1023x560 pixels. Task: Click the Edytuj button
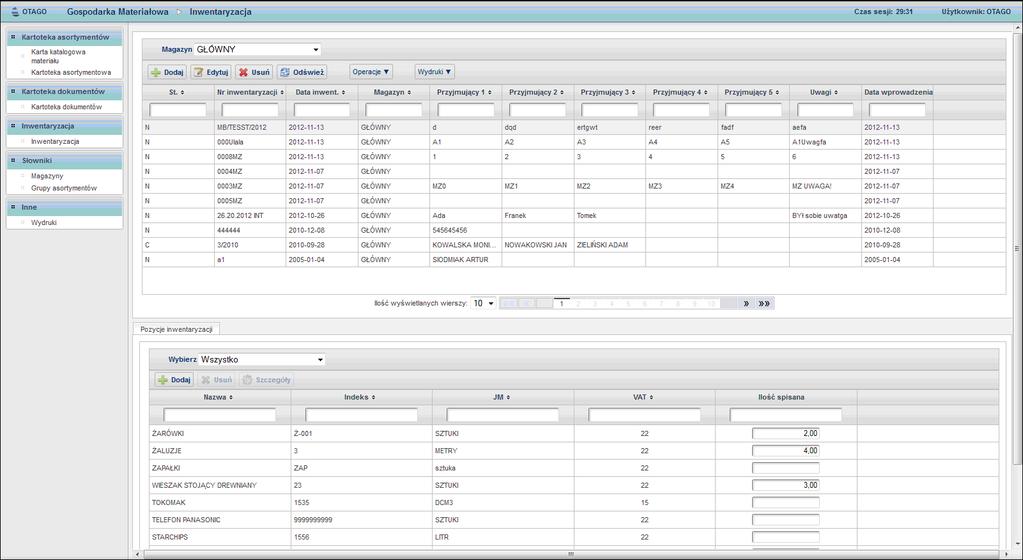coord(211,72)
